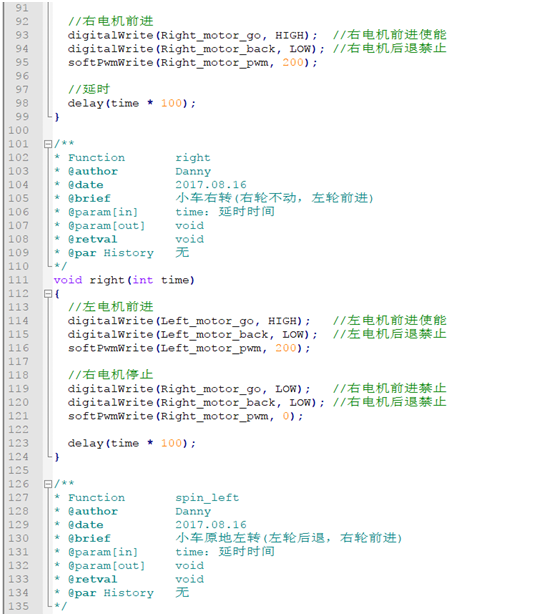Click 'digitalWrite(Right_motor_back, LOW);' on line 120
Viewport: 557px width, 616px height.
[x=196, y=403]
